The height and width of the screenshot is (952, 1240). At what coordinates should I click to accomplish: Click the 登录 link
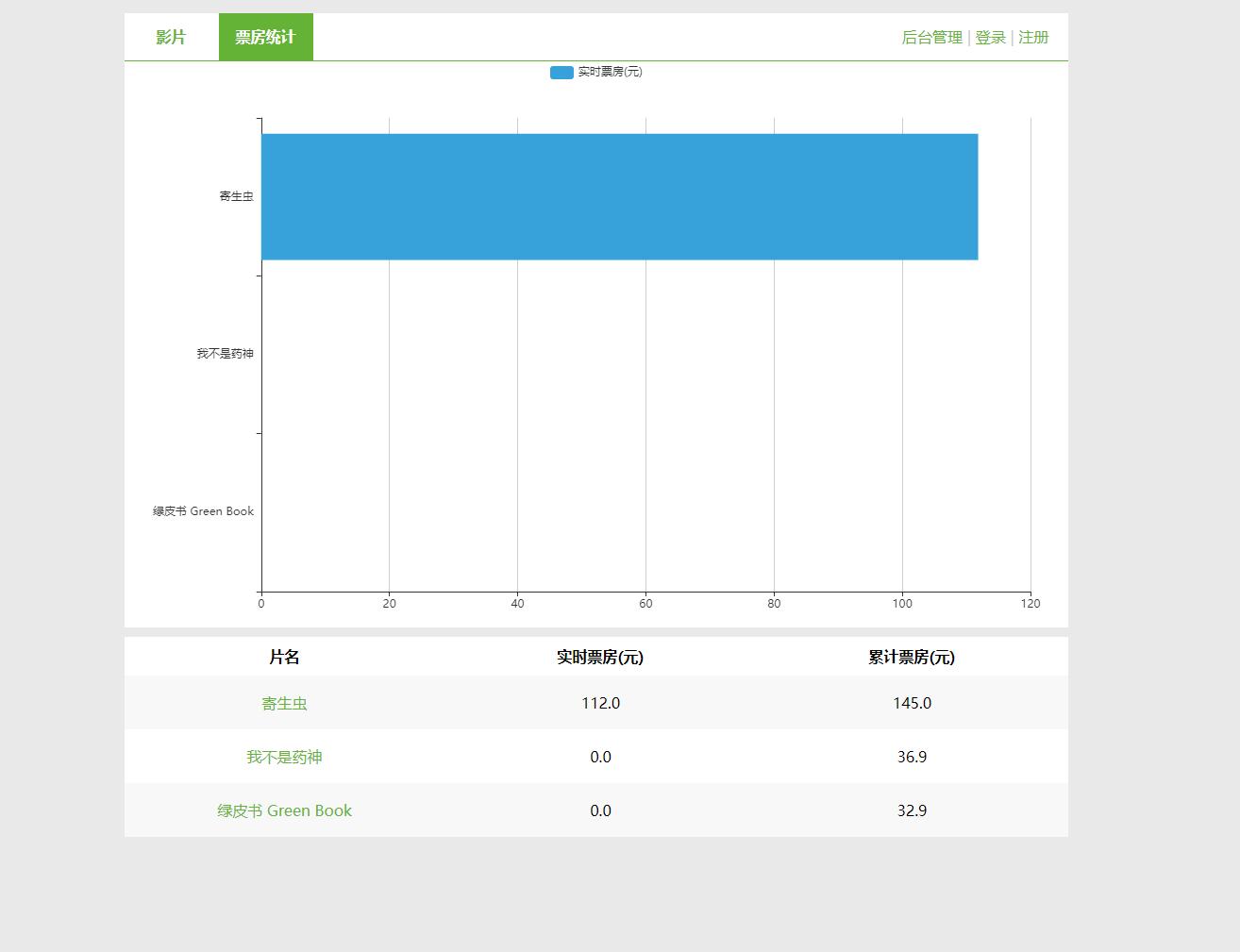tap(989, 37)
